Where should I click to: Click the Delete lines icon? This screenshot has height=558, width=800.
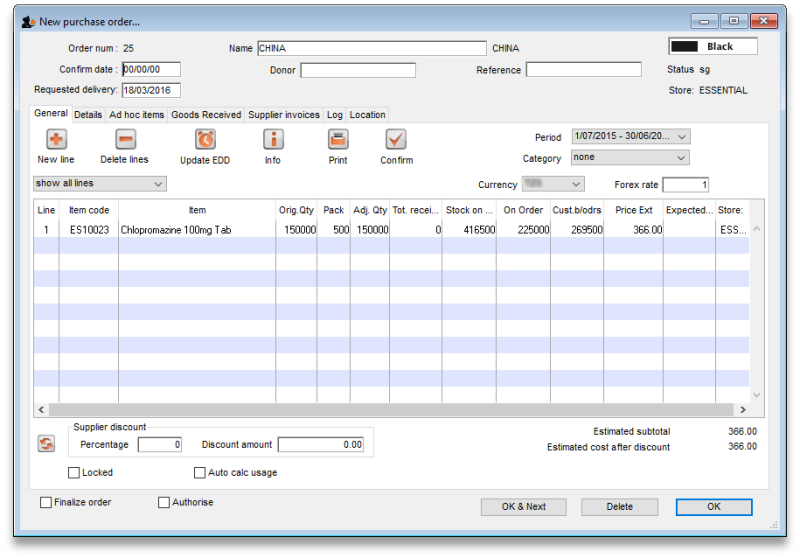pyautogui.click(x=125, y=140)
